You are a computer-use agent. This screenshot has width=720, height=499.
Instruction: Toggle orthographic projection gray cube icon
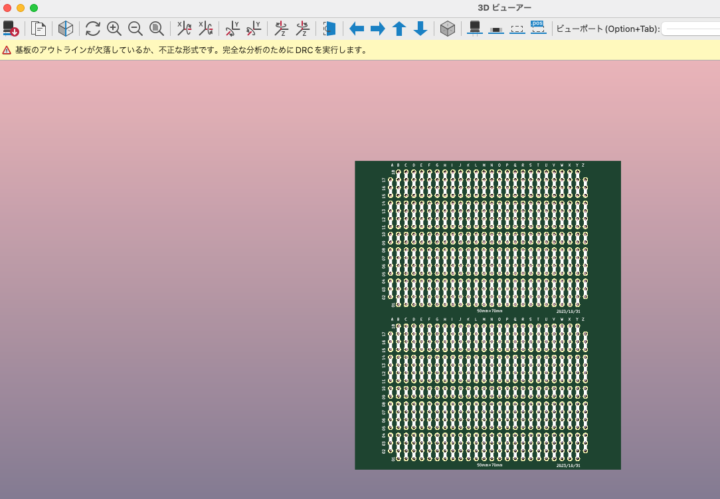click(447, 29)
